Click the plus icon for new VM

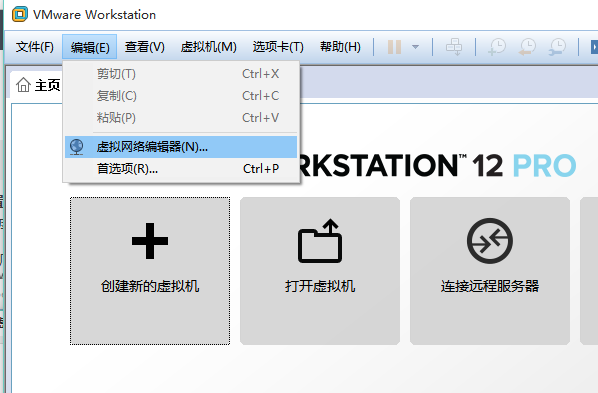coord(150,241)
